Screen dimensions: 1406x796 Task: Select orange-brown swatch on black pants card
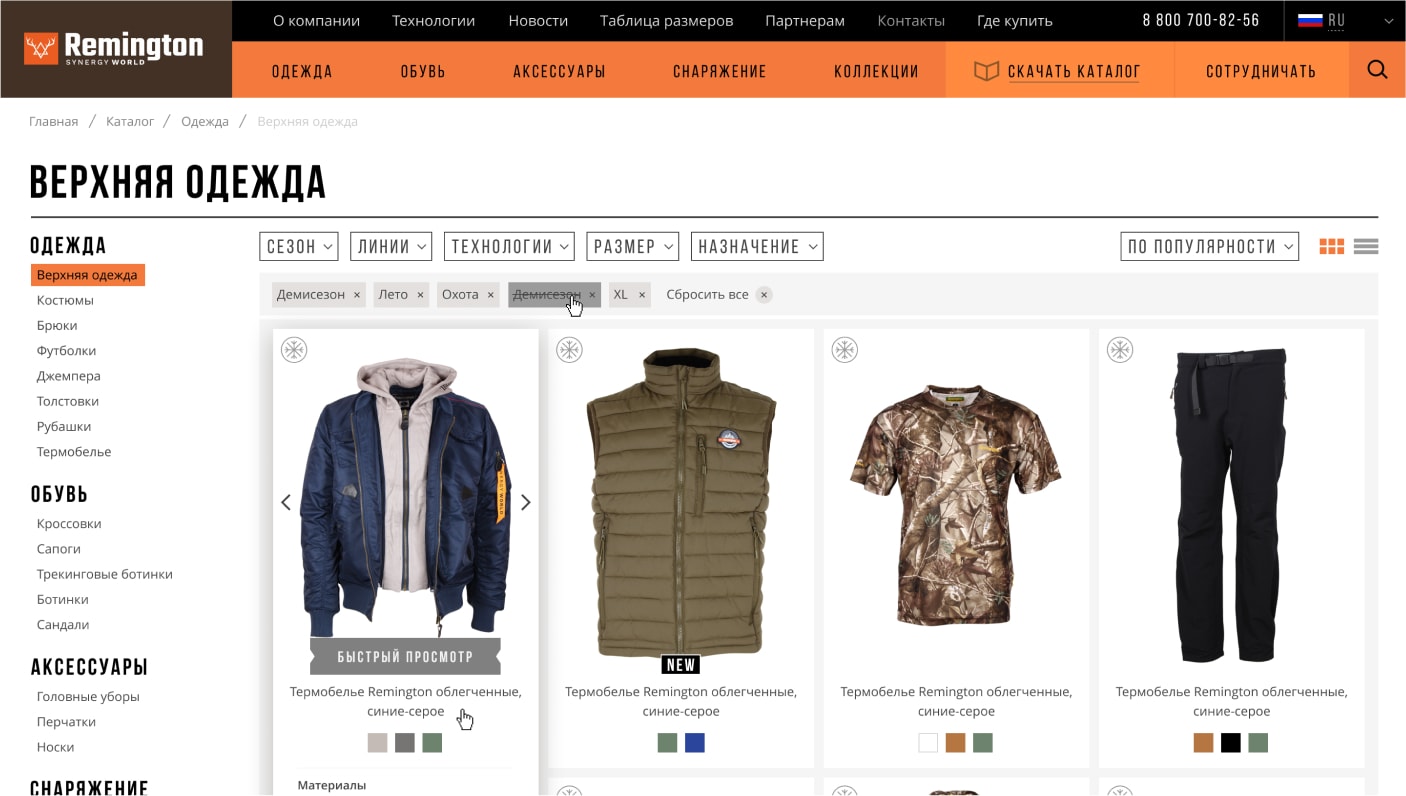[x=1203, y=743]
